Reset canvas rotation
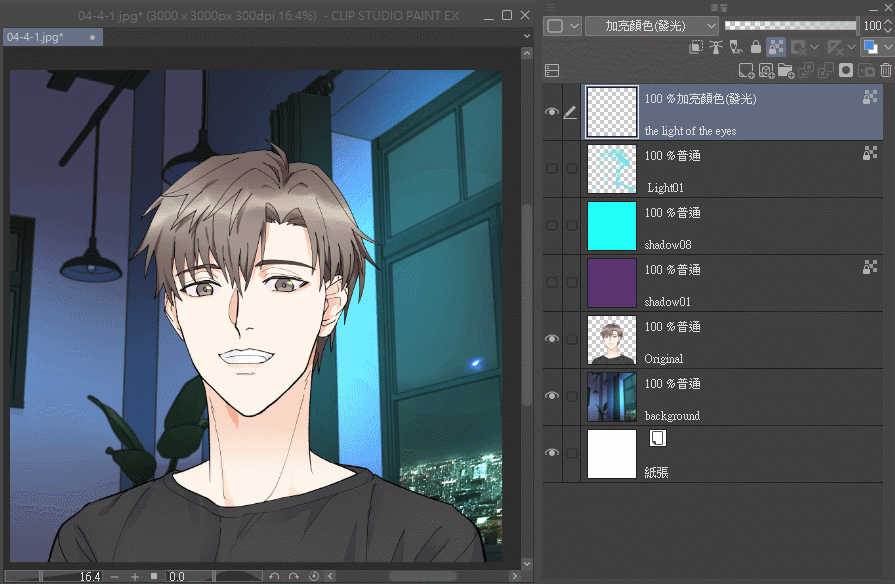Screen dimensions: 895x584 [313, 576]
